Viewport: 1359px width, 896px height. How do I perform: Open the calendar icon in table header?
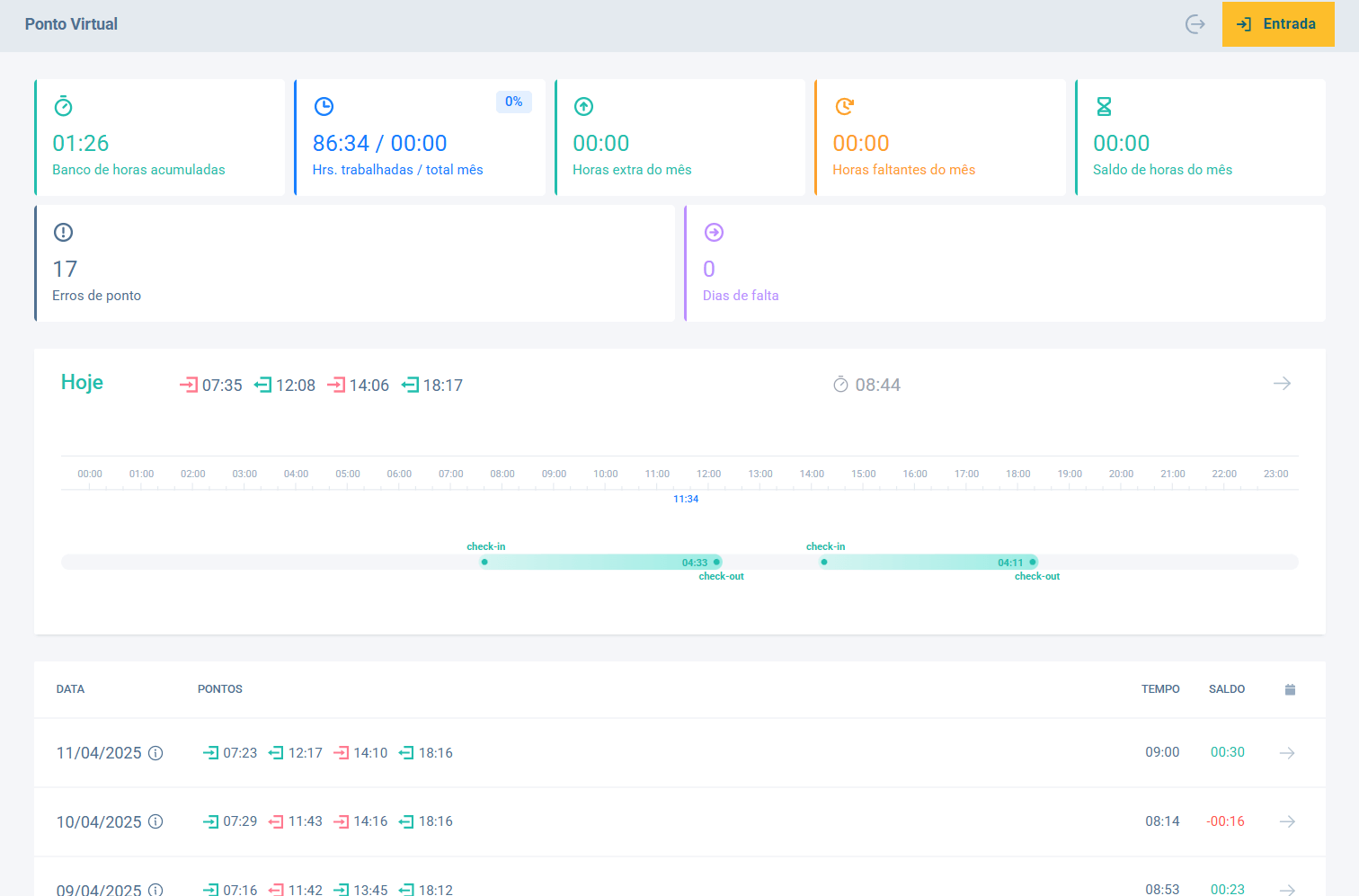pyautogui.click(x=1290, y=689)
